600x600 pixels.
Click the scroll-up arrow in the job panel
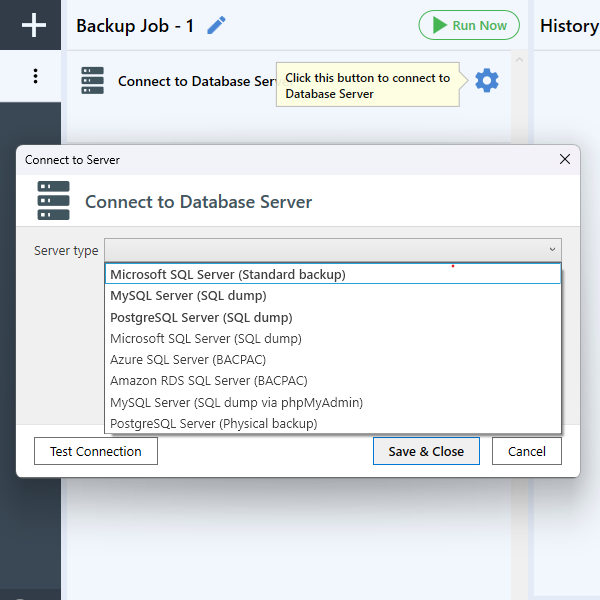tap(519, 59)
